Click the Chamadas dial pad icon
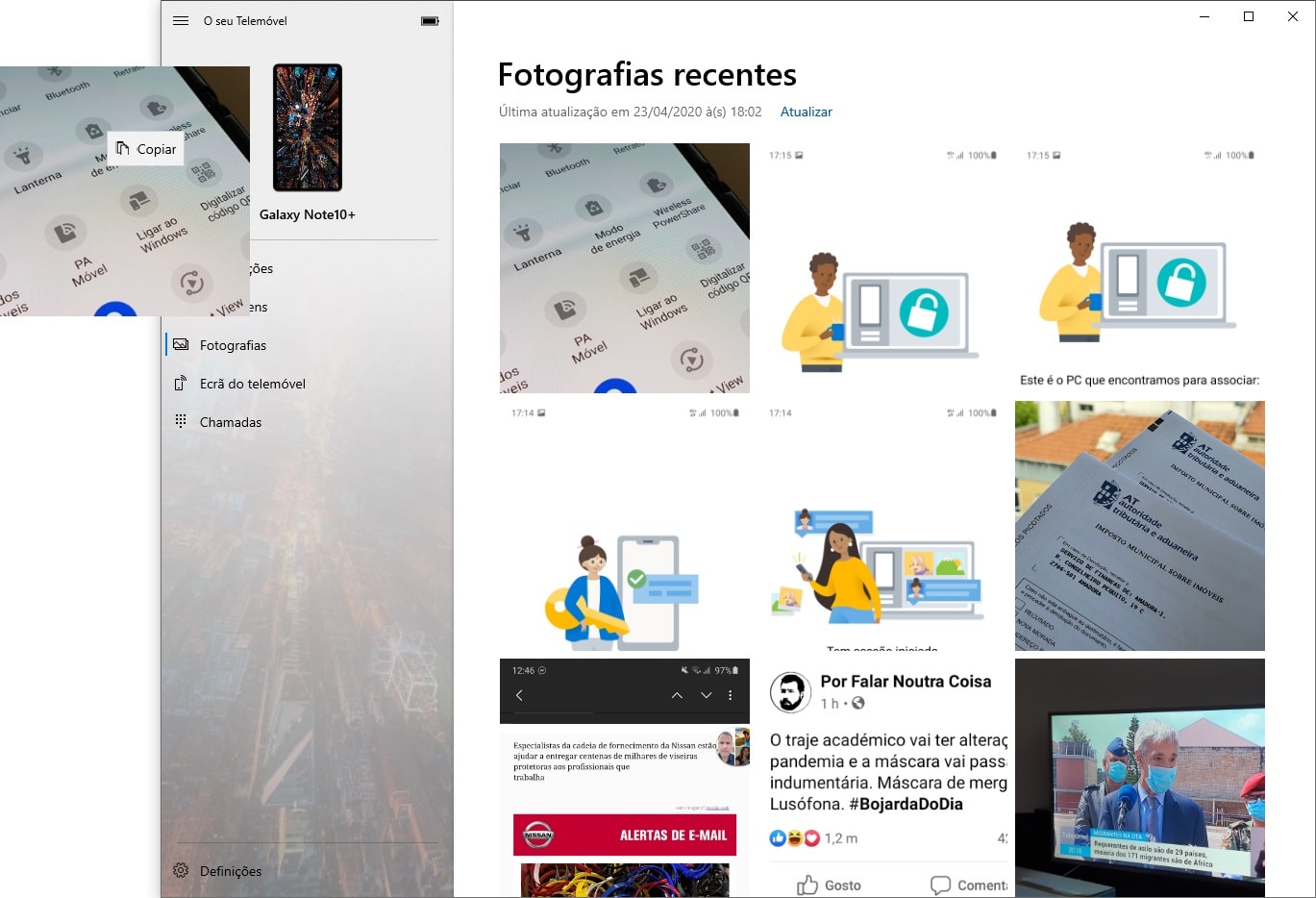 (181, 421)
